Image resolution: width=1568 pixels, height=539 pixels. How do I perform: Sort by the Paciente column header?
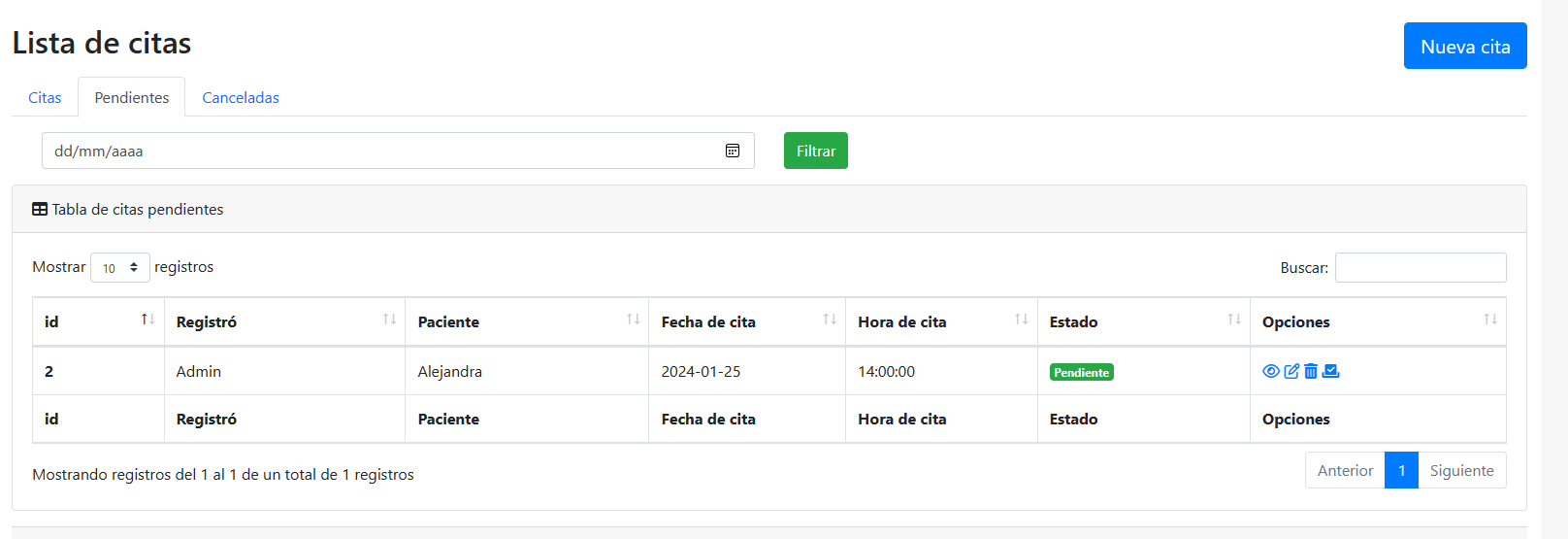click(526, 321)
